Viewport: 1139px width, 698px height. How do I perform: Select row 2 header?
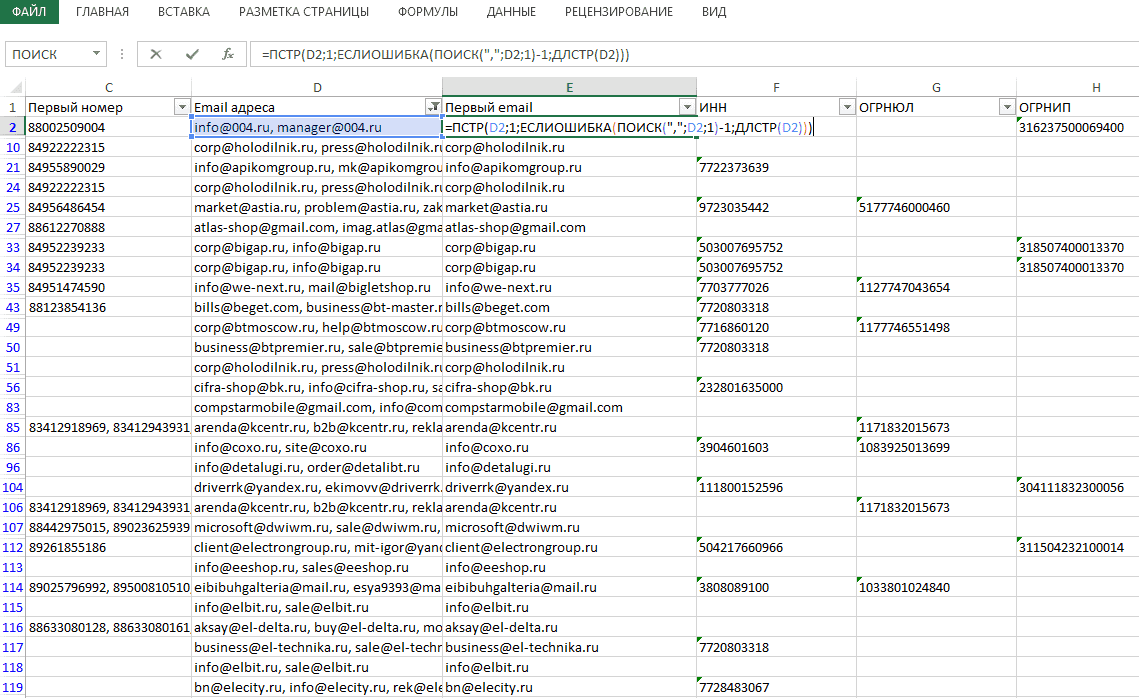coord(13,128)
